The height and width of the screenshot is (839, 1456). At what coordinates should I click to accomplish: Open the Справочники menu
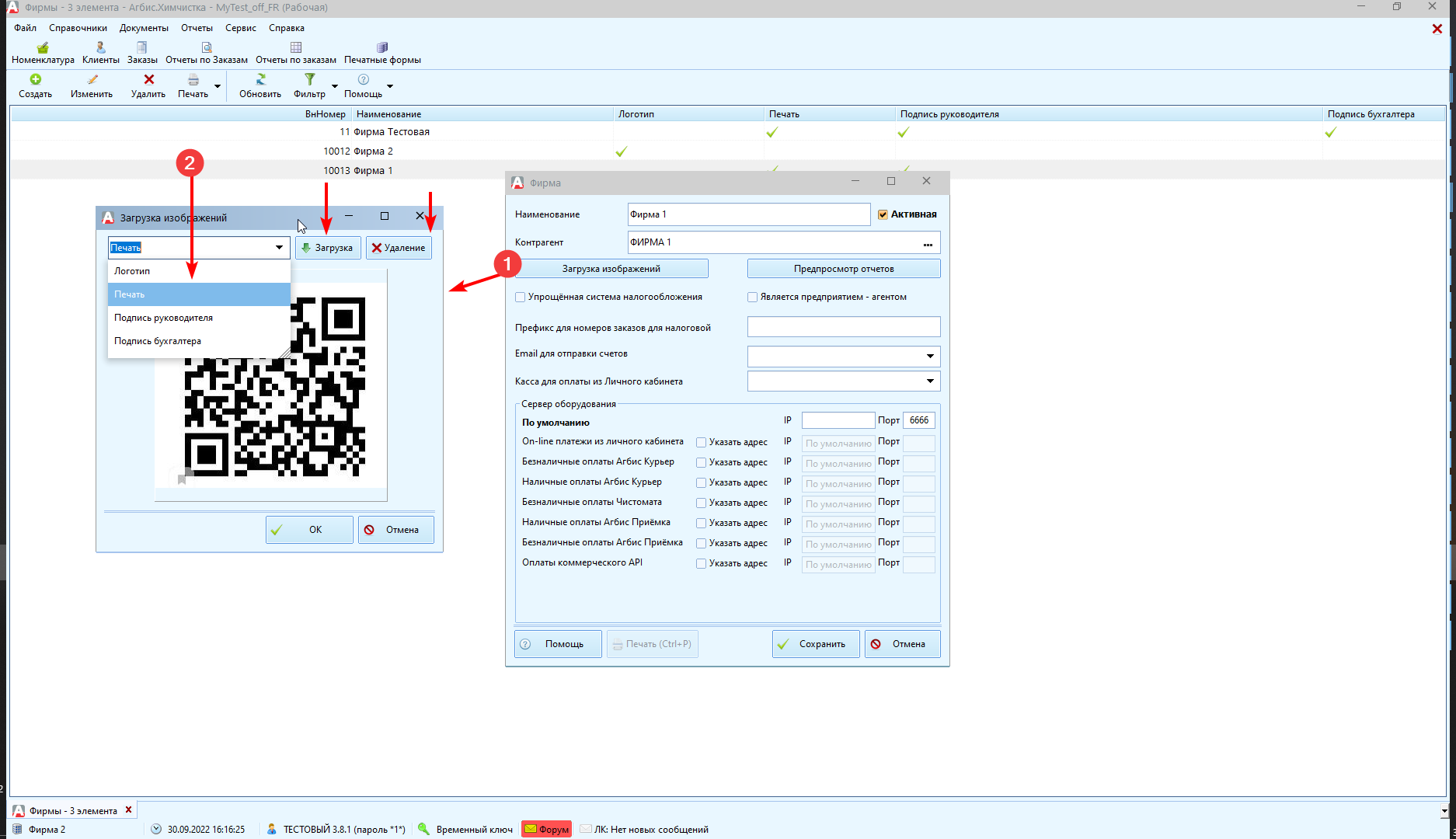(78, 28)
